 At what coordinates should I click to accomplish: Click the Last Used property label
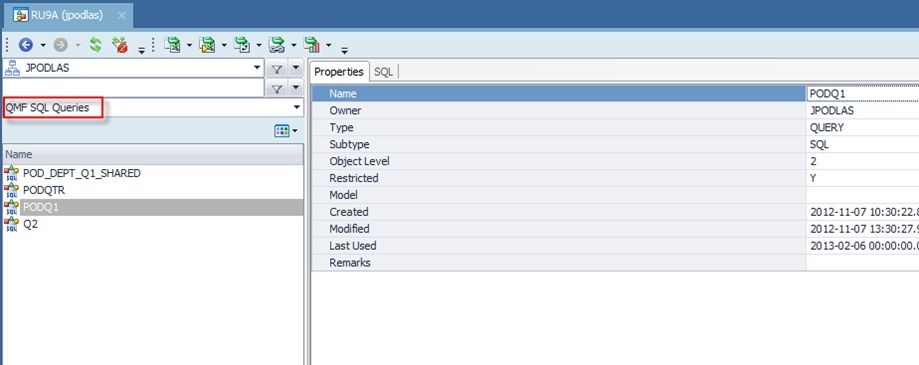coord(353,246)
